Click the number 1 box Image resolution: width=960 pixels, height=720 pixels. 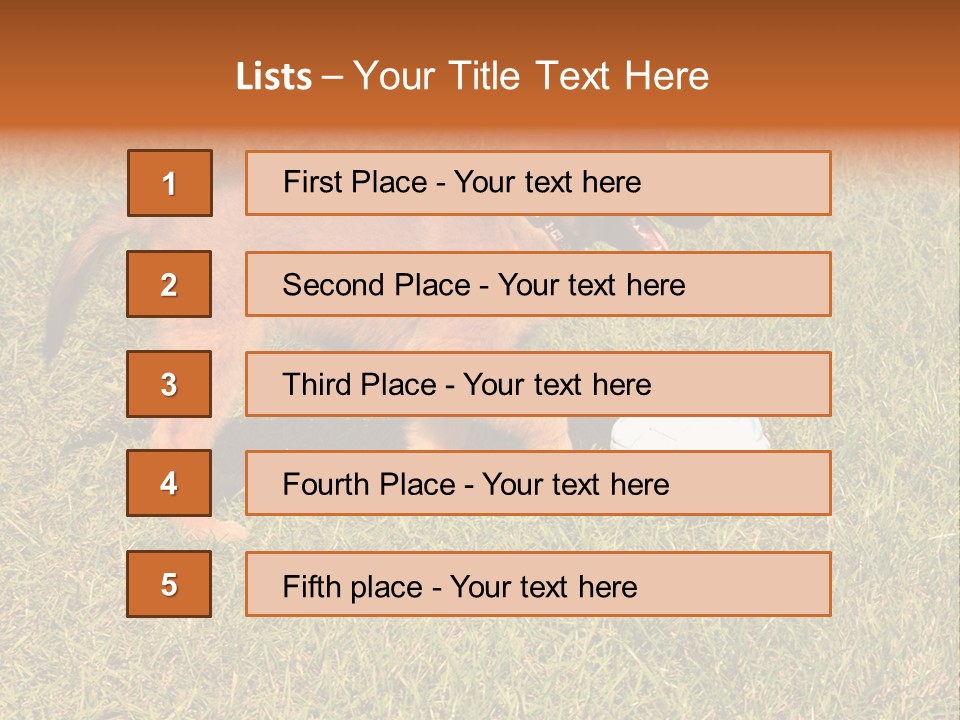pyautogui.click(x=169, y=183)
